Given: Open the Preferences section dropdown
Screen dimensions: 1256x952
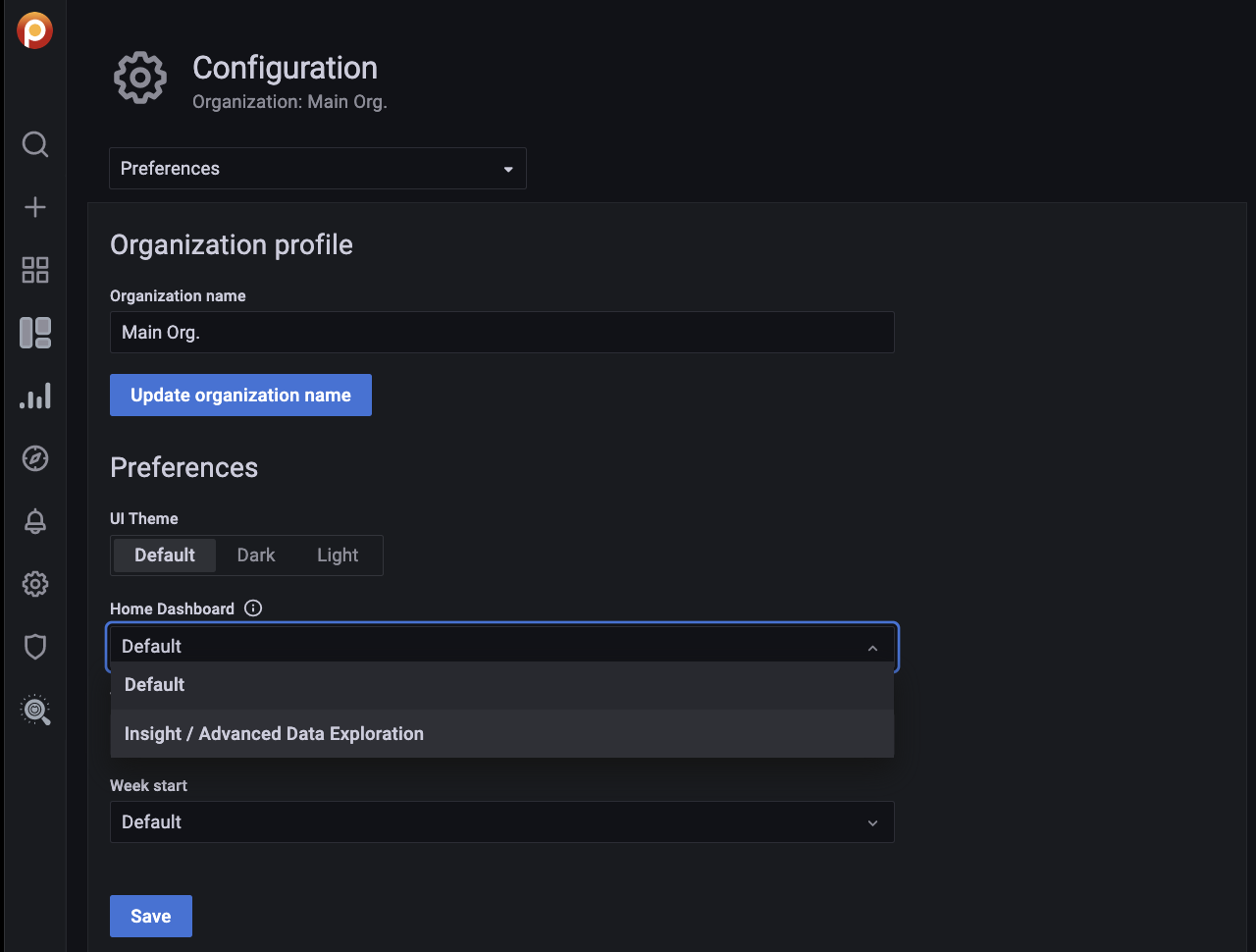Looking at the screenshot, I should point(317,169).
